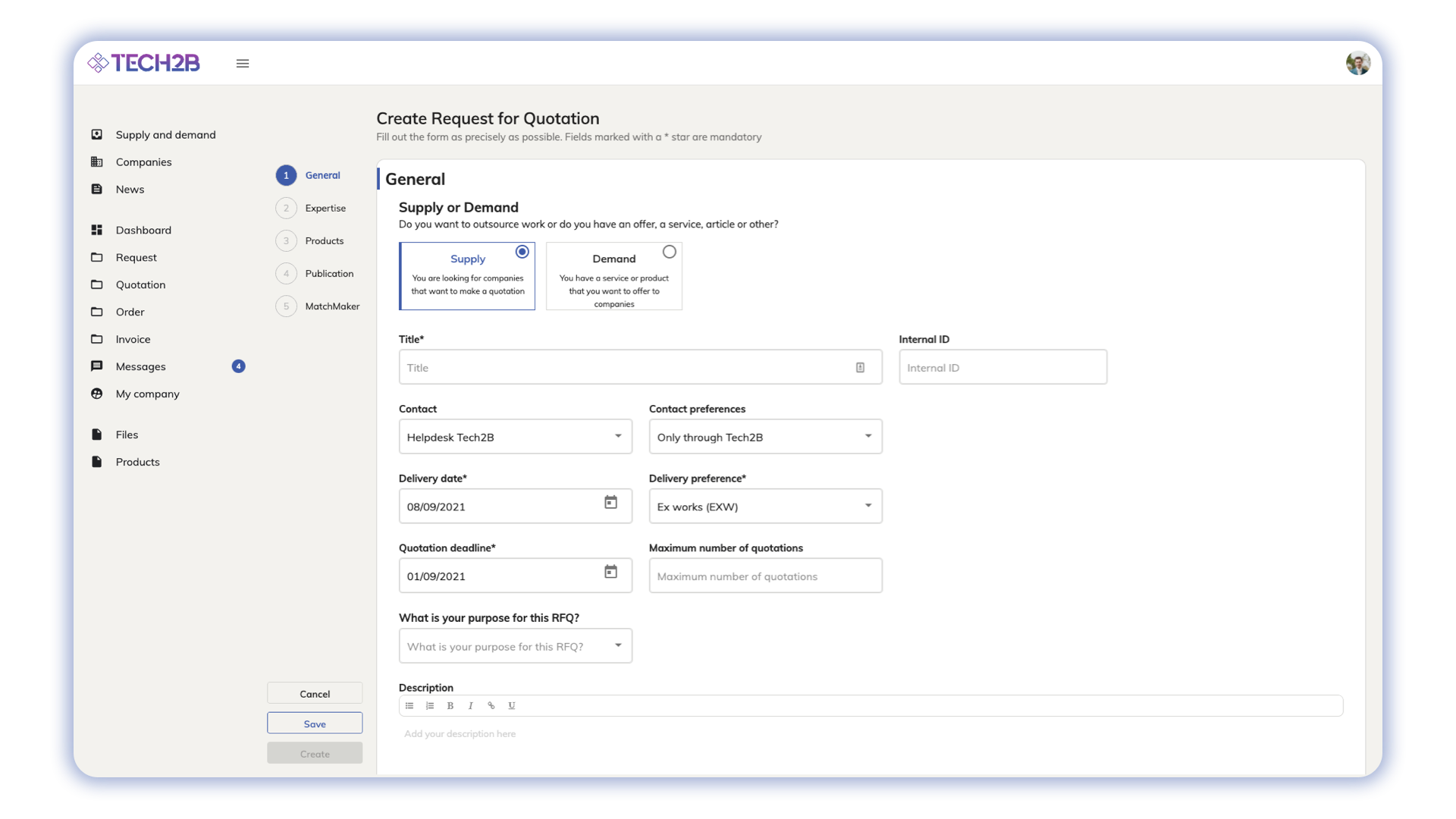Open Dashboard in sidebar
Screen dimensions: 1456x819
point(143,230)
